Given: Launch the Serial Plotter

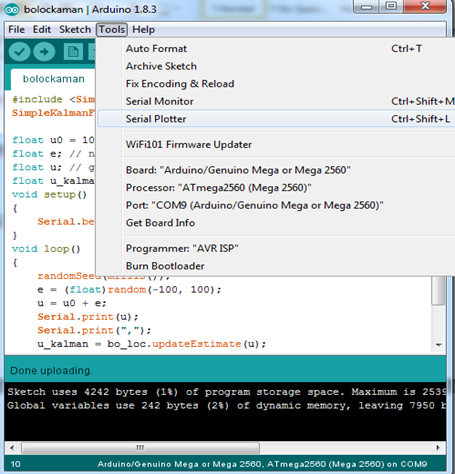Looking at the screenshot, I should [x=276, y=119].
